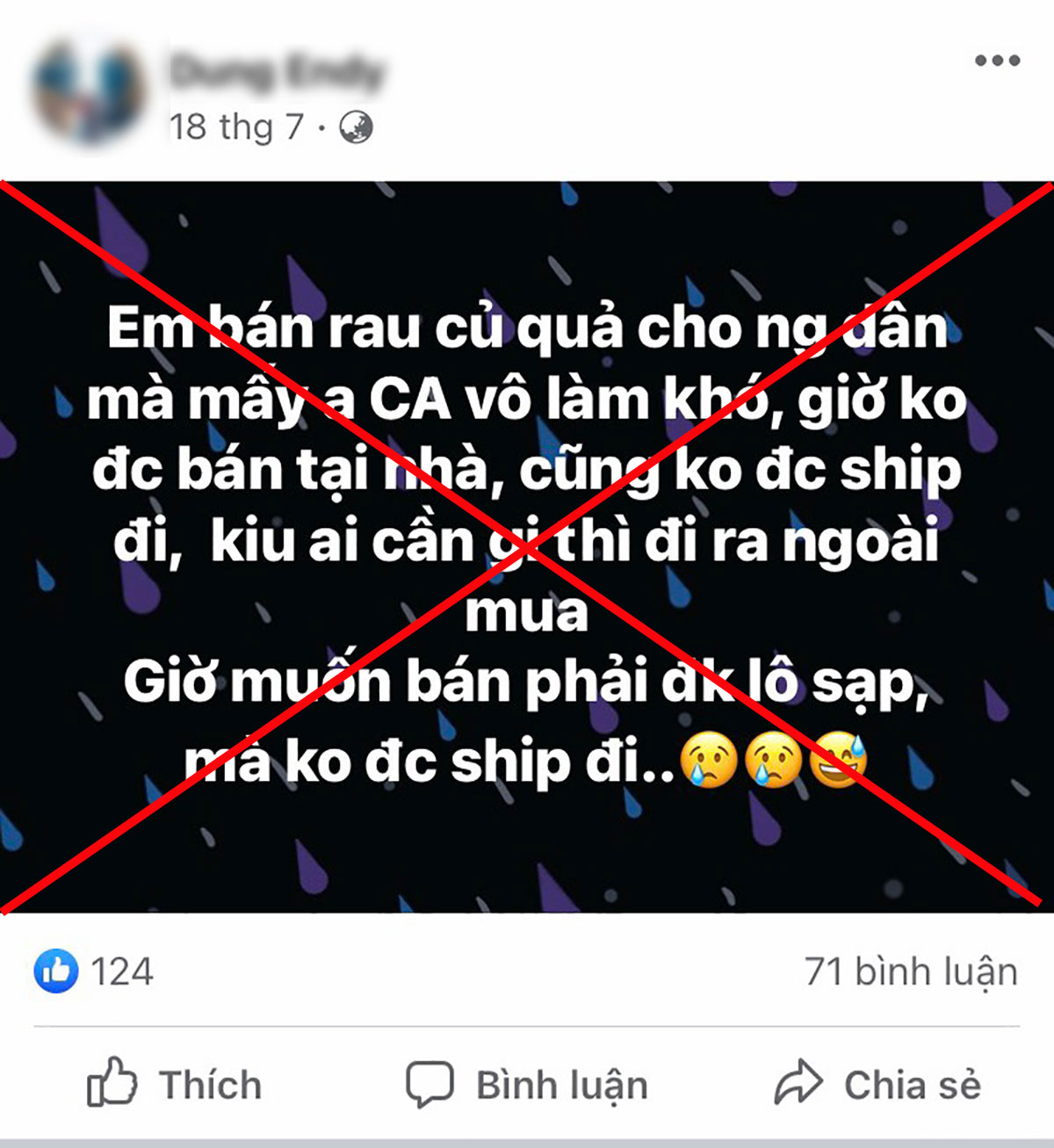Select the Bình luận text button

click(x=562, y=1086)
